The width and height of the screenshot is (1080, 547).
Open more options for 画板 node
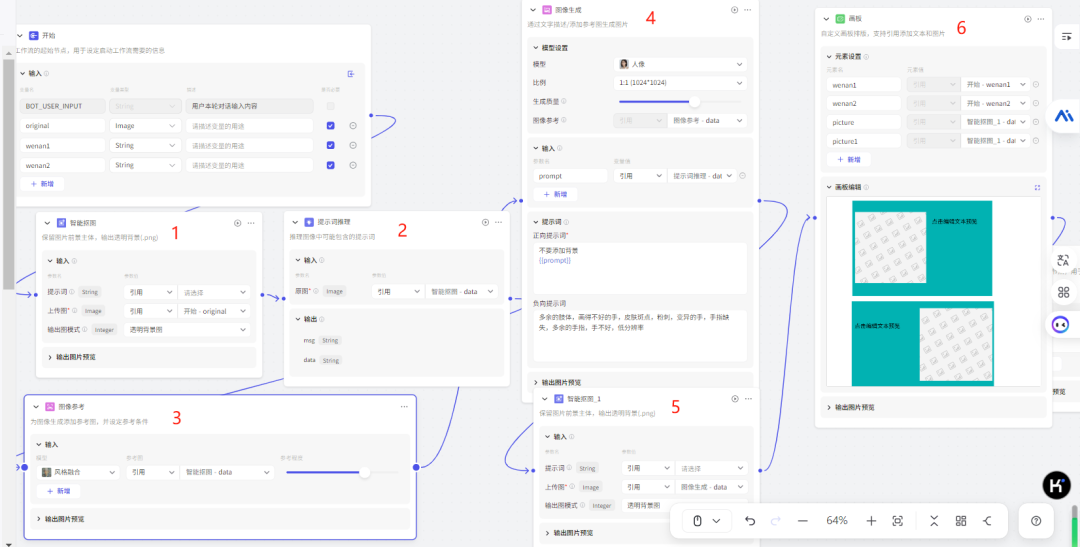point(1040,19)
